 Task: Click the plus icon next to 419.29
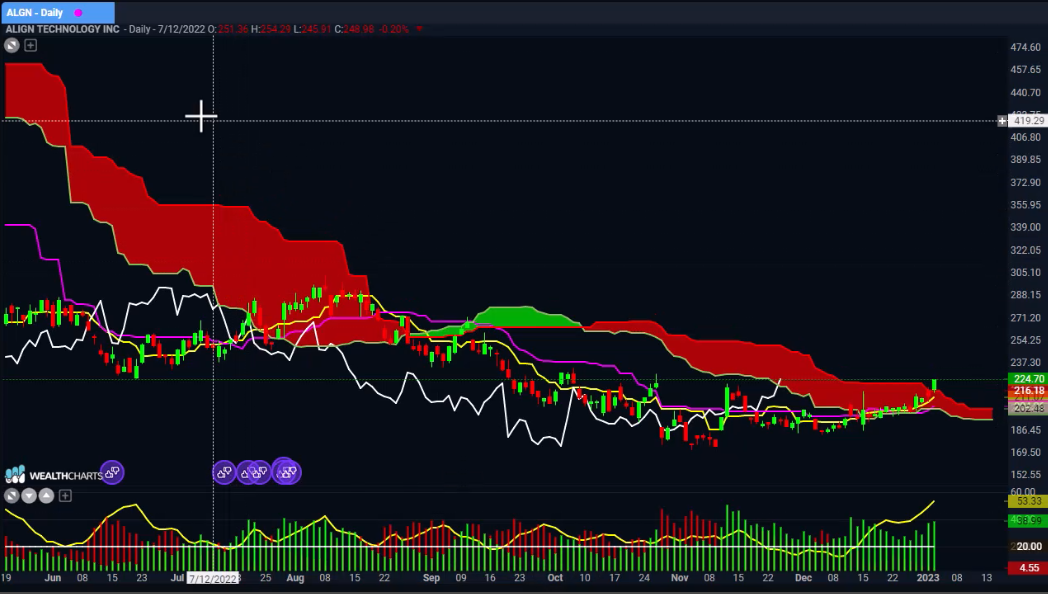point(1002,121)
